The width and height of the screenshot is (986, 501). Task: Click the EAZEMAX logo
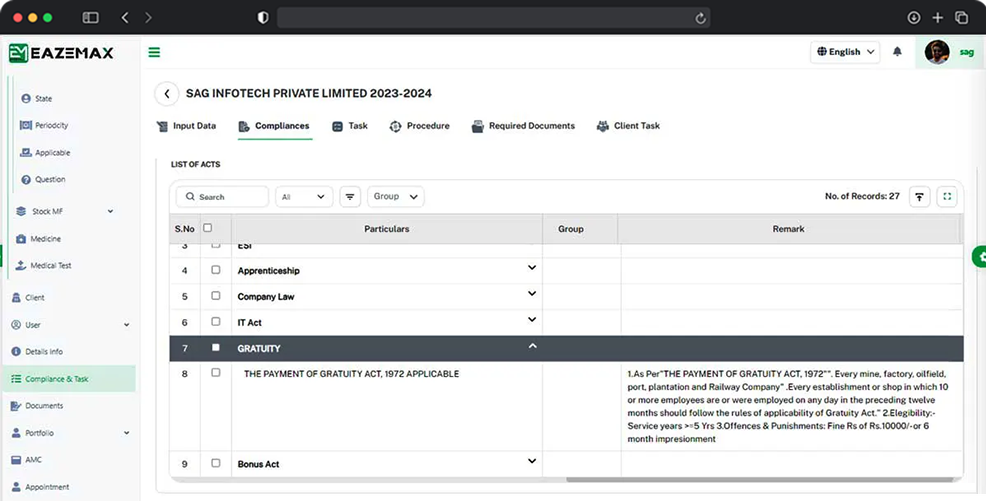(x=61, y=53)
